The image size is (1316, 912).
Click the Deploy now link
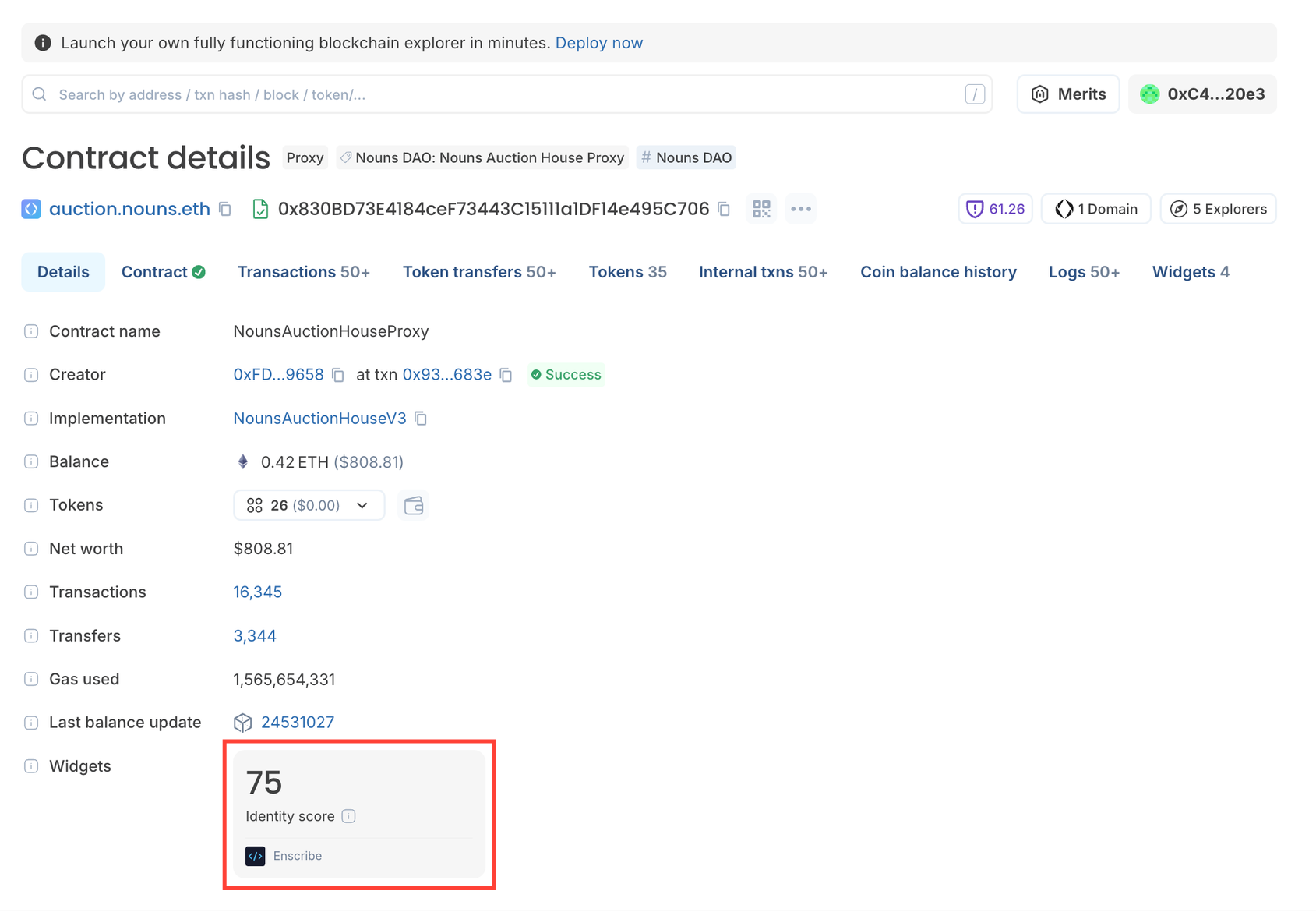(x=598, y=43)
